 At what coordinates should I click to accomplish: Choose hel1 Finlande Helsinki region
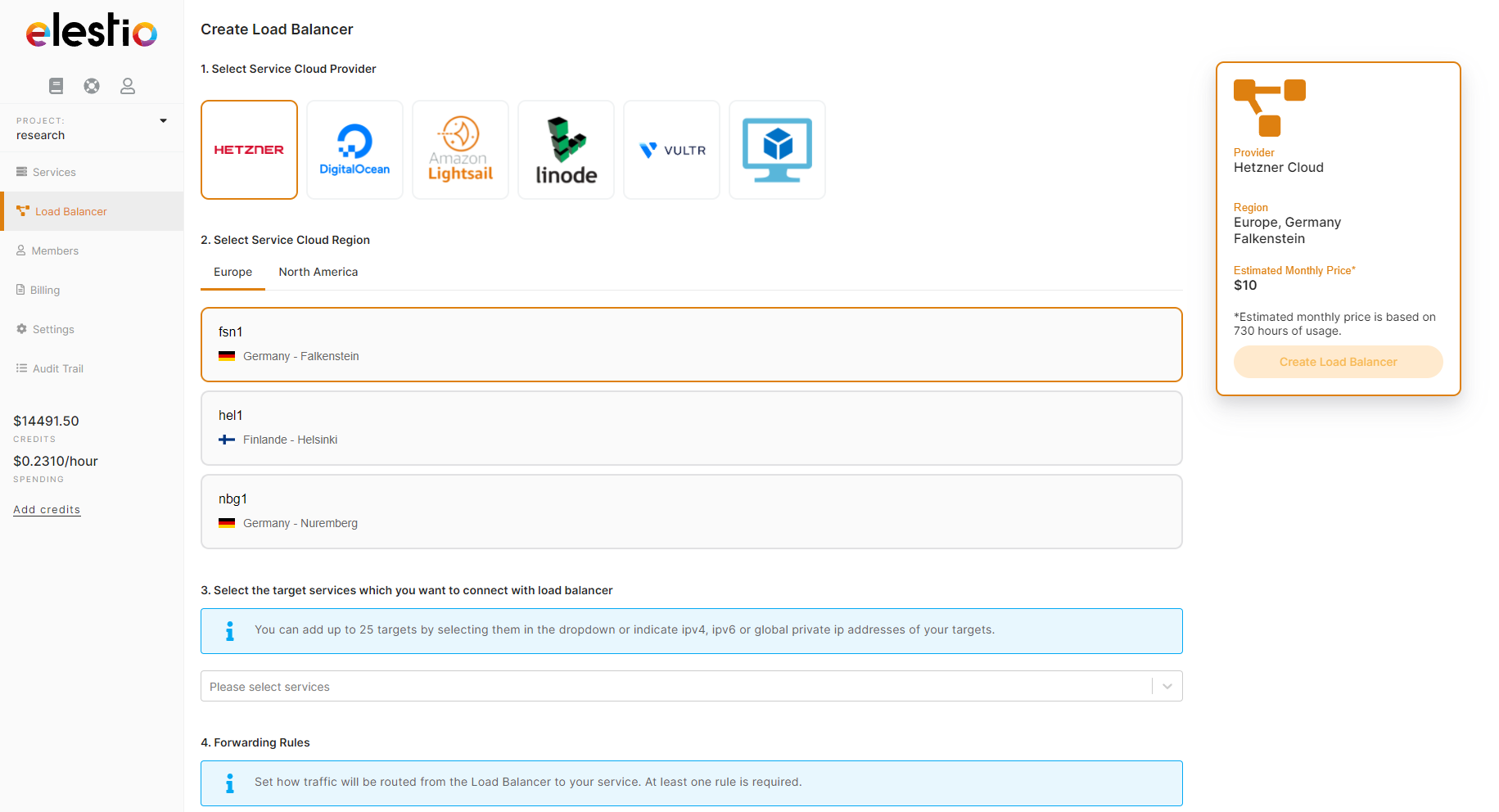(691, 428)
